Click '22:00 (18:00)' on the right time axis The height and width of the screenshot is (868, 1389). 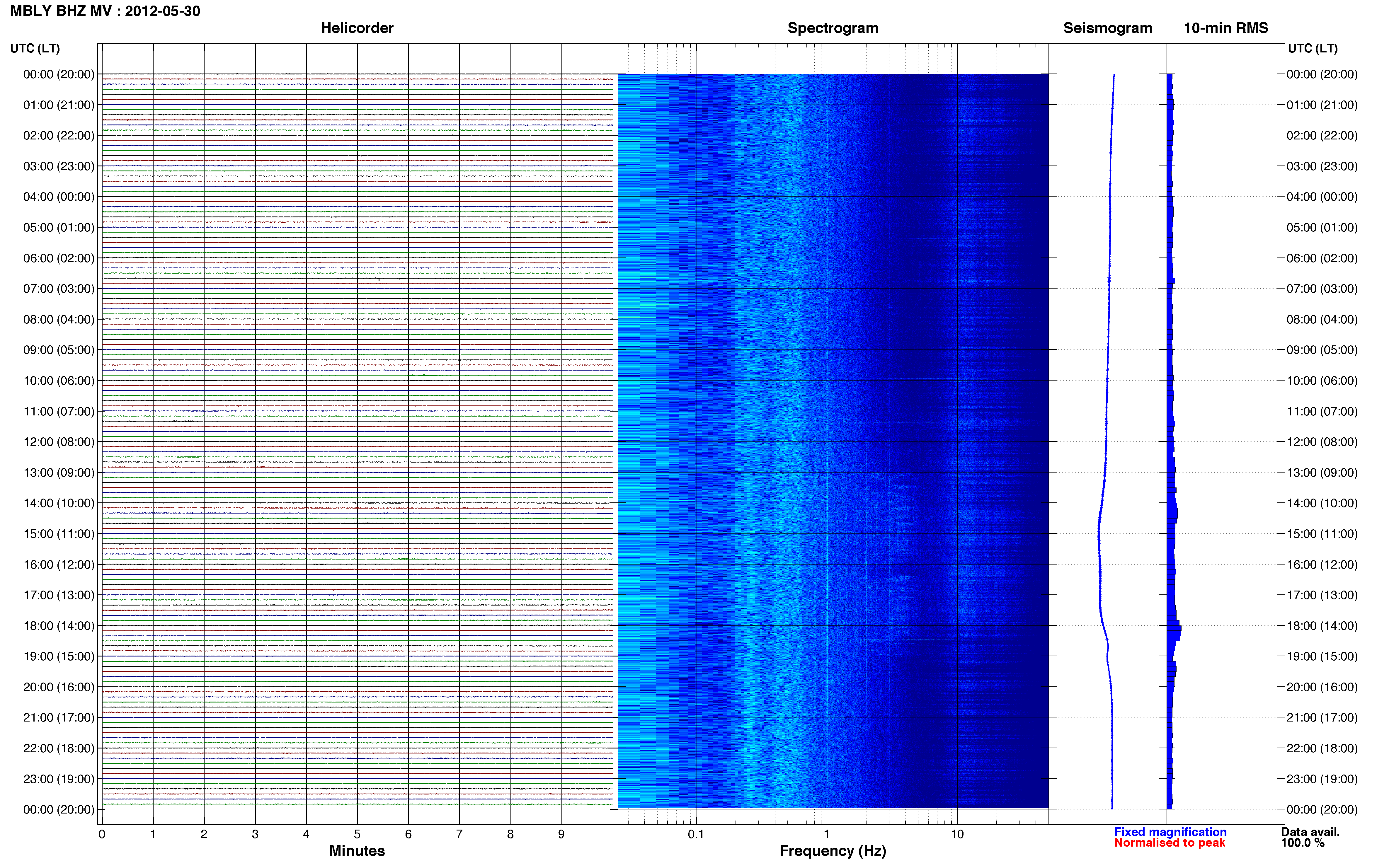1322,748
